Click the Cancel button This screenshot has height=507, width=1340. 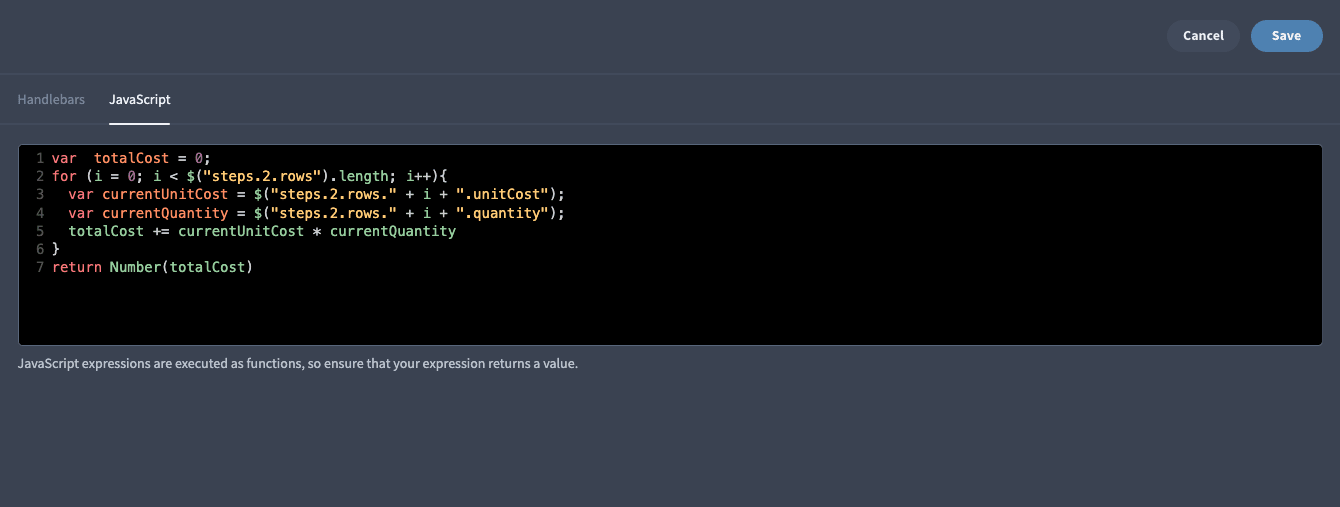coord(1203,36)
